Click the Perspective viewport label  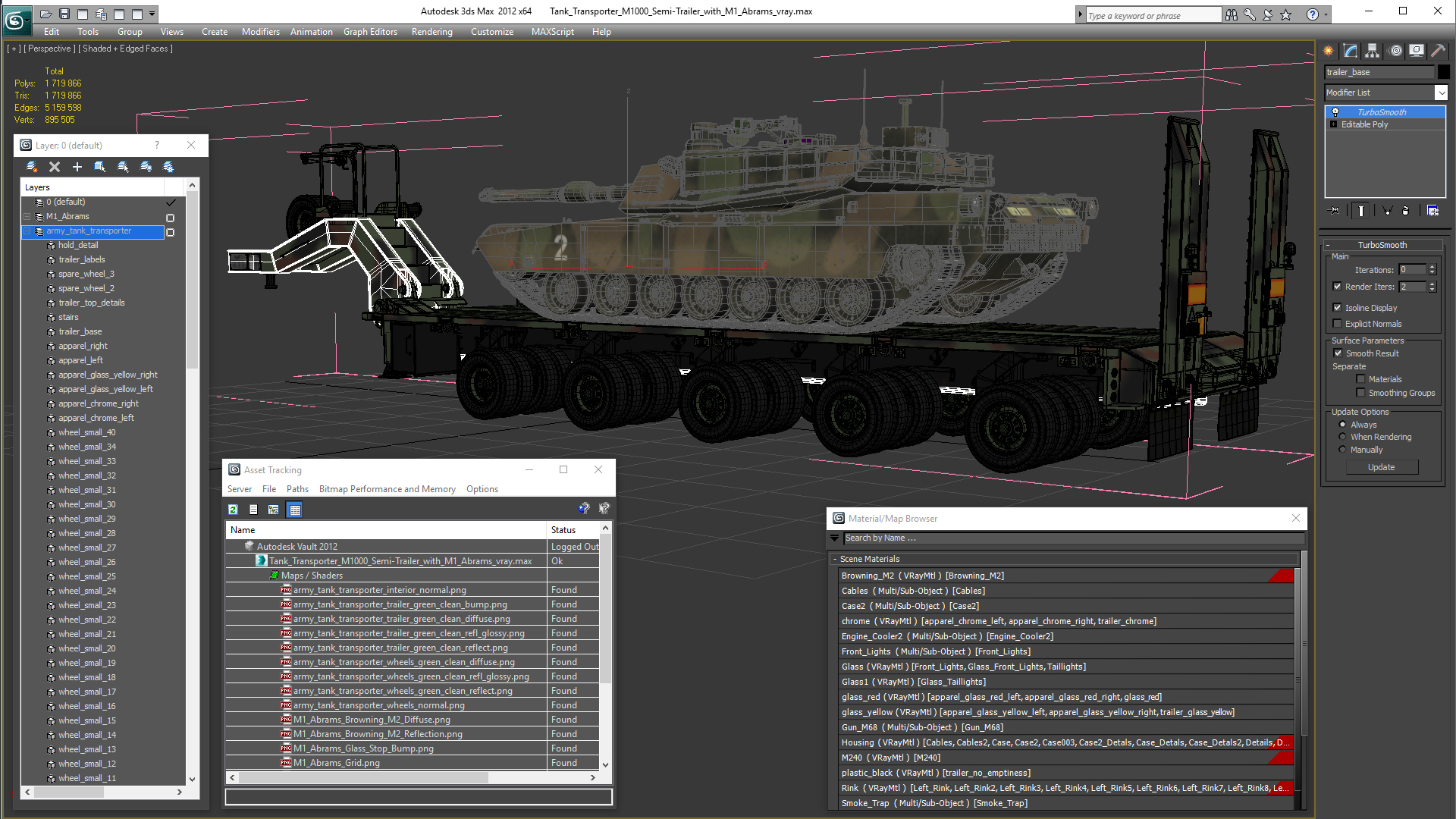pyautogui.click(x=50, y=49)
